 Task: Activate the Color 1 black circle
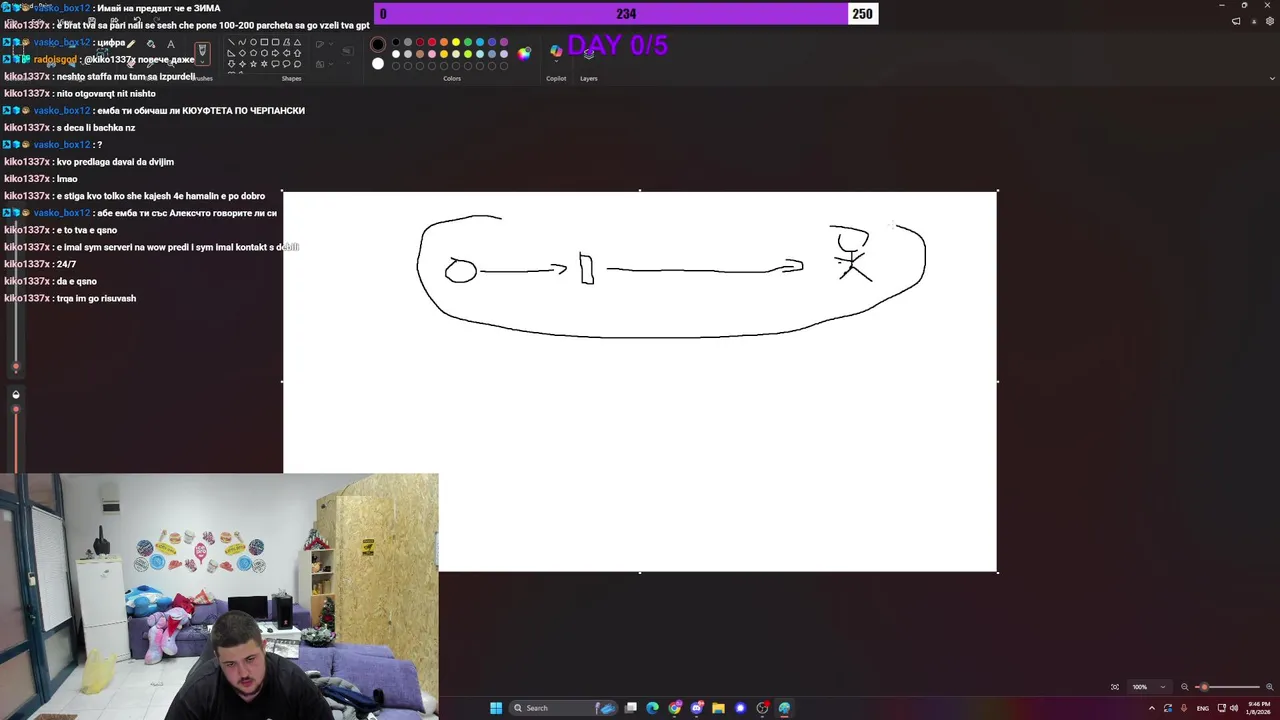(378, 44)
